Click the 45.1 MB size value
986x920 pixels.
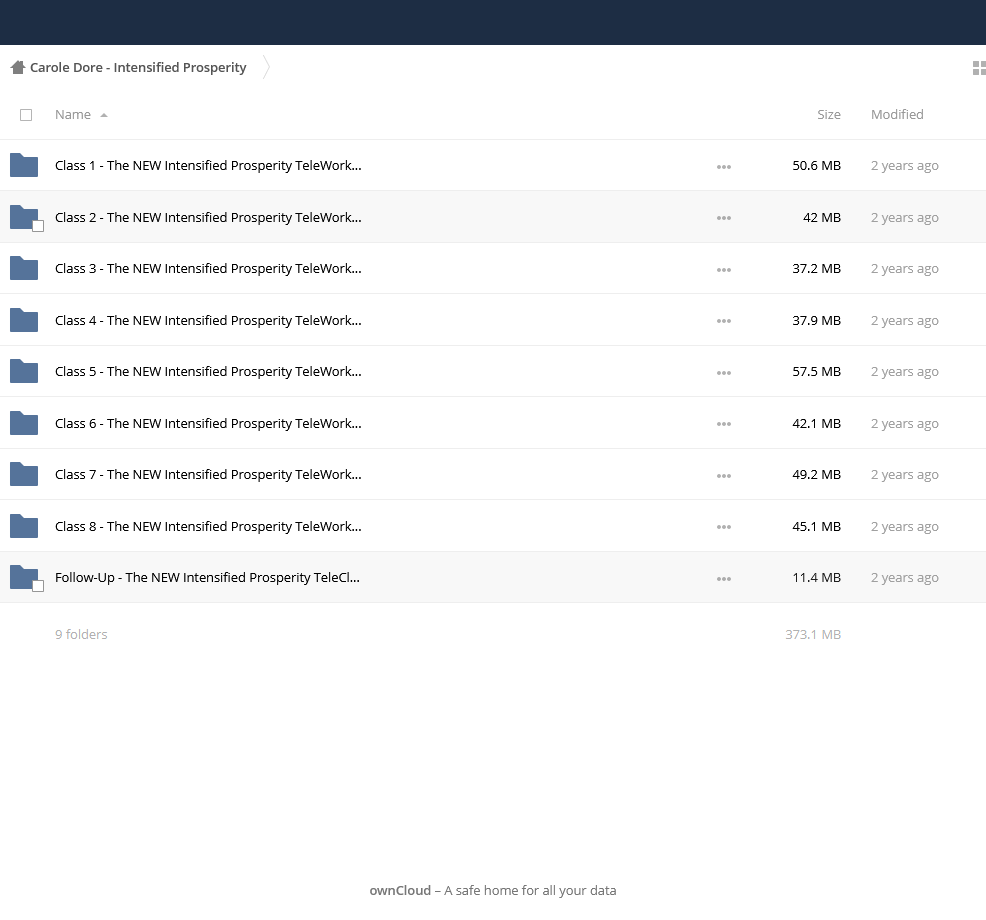coord(816,526)
